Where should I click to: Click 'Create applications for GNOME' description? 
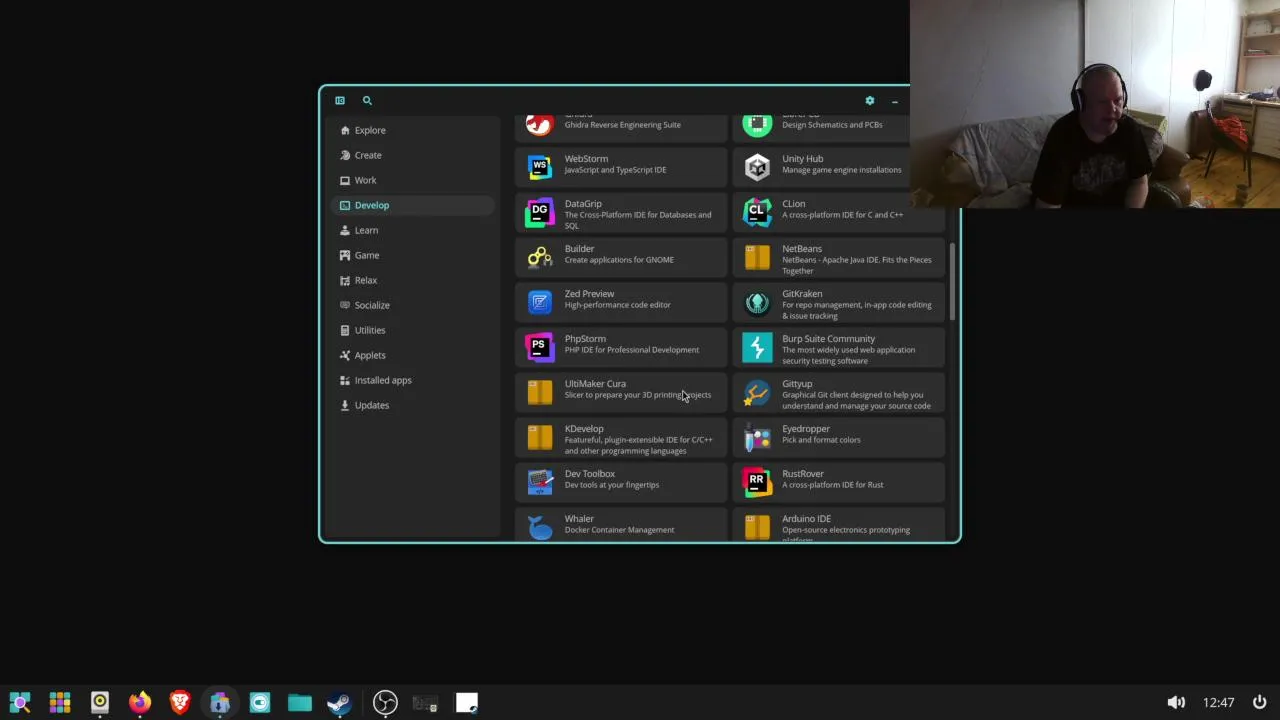pyautogui.click(x=619, y=260)
